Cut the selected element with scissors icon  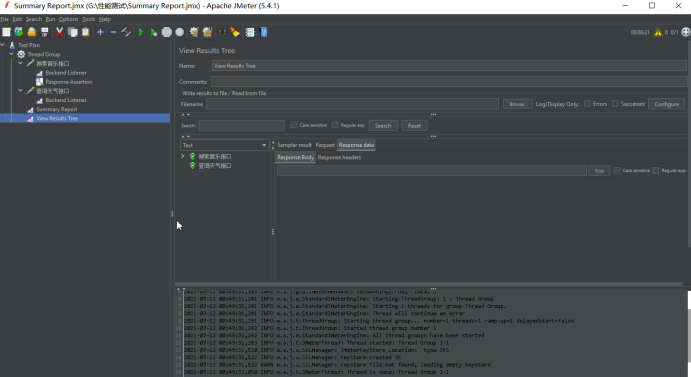tap(59, 32)
